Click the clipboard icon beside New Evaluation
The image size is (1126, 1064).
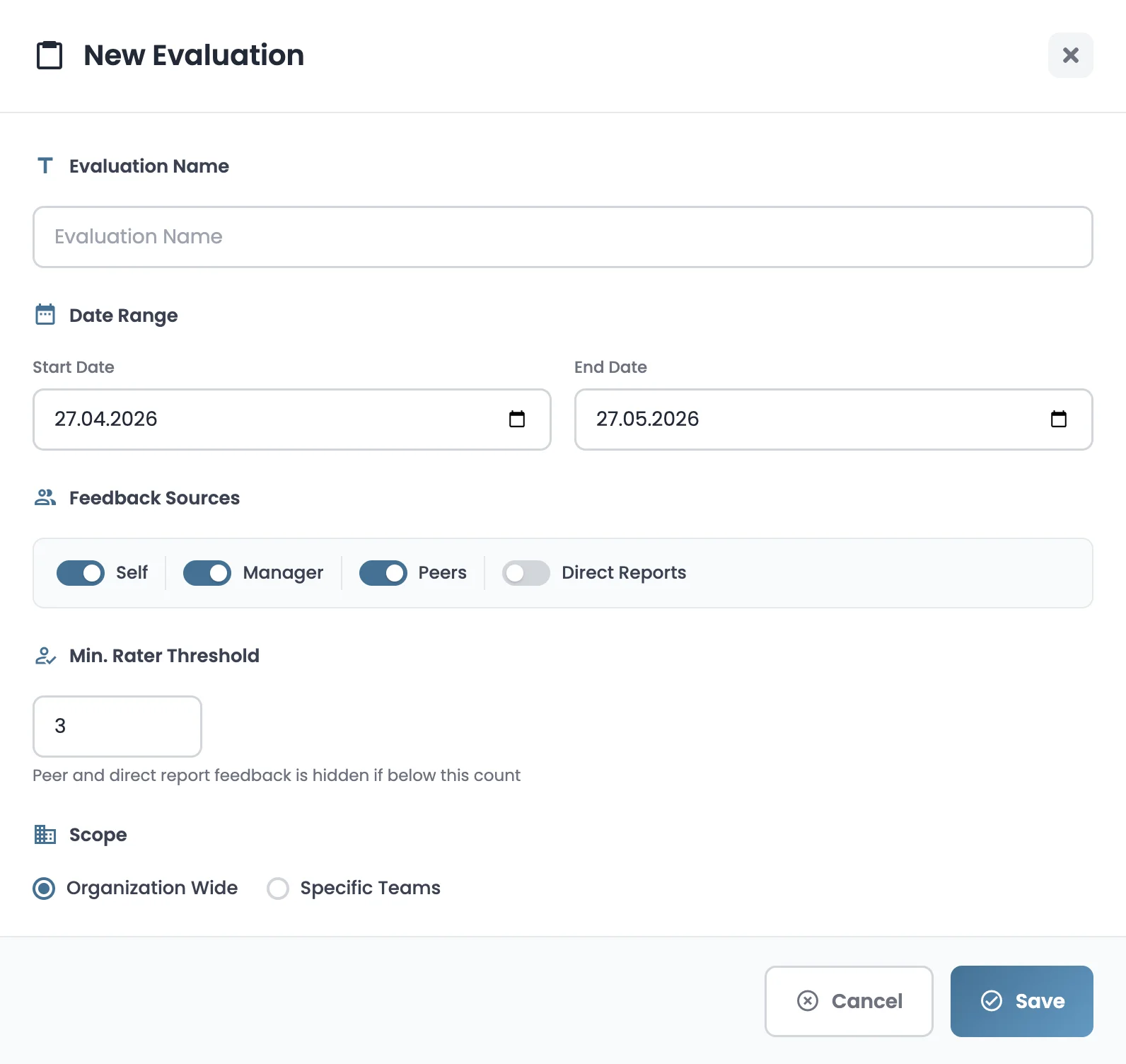(50, 55)
